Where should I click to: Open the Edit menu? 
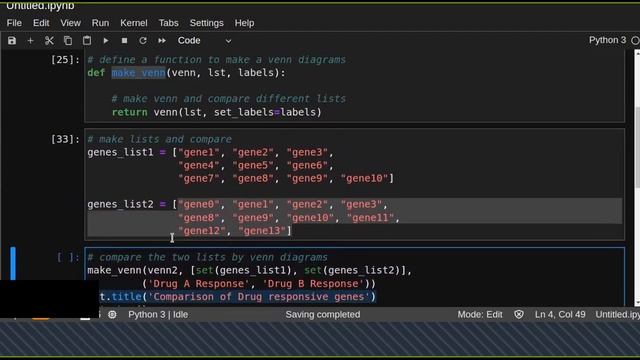[41, 23]
